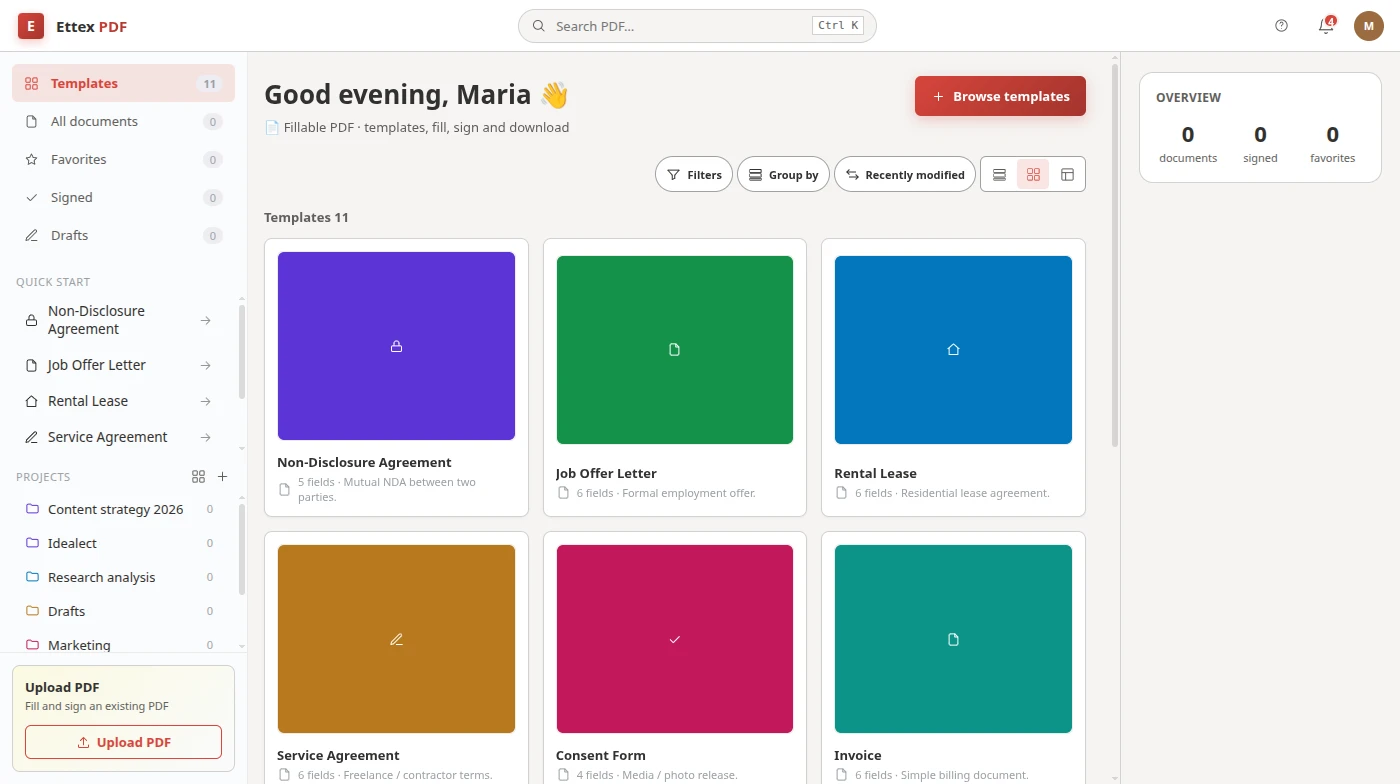Click the Service Agreement card title
This screenshot has width=1400, height=784.
click(338, 755)
